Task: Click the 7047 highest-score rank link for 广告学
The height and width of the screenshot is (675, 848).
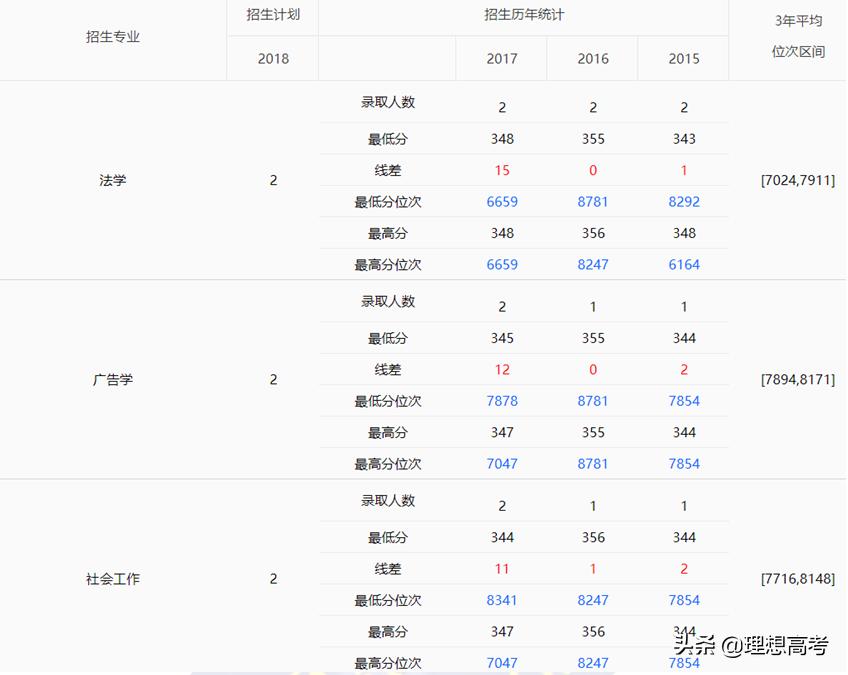Action: pyautogui.click(x=502, y=463)
